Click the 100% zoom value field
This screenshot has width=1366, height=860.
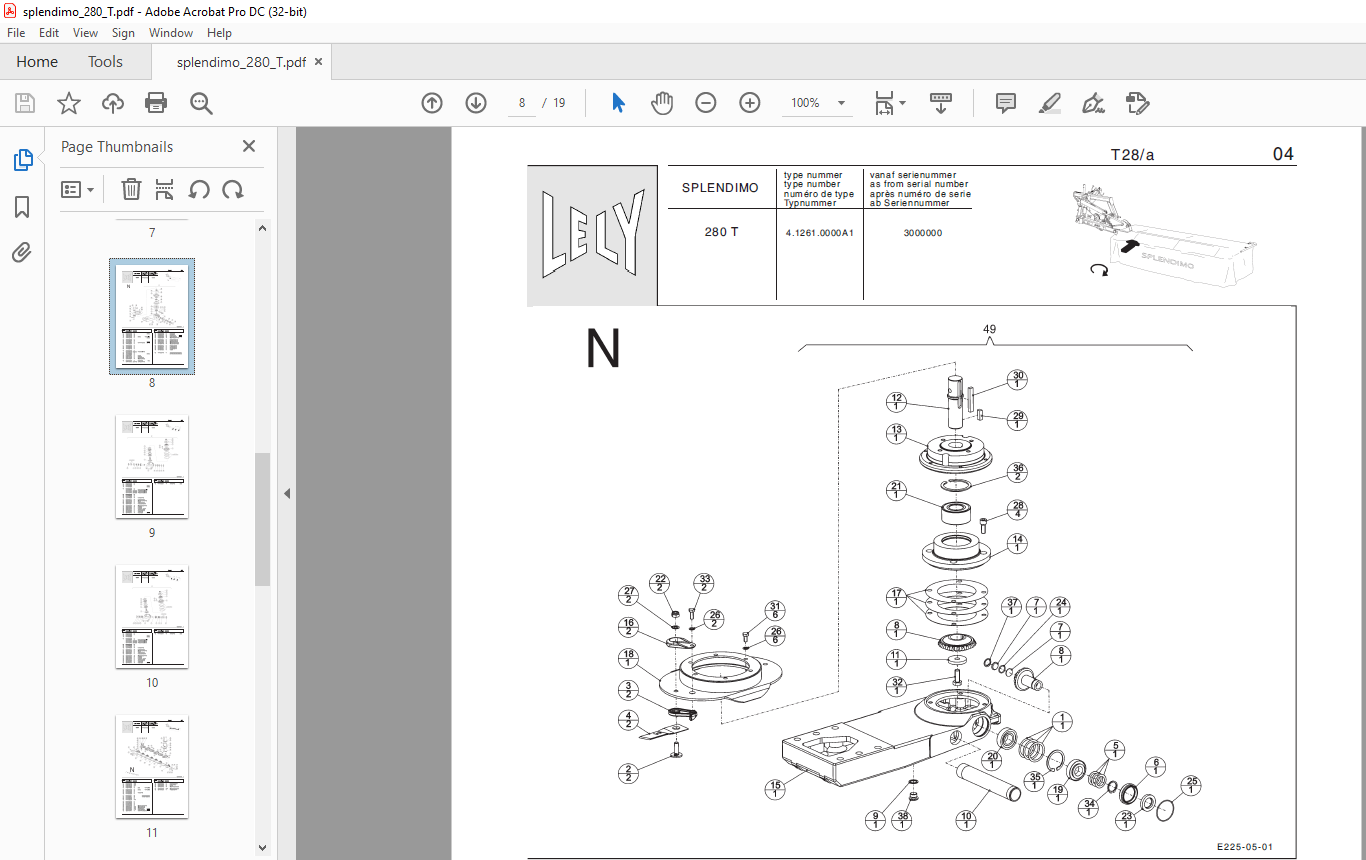805,103
